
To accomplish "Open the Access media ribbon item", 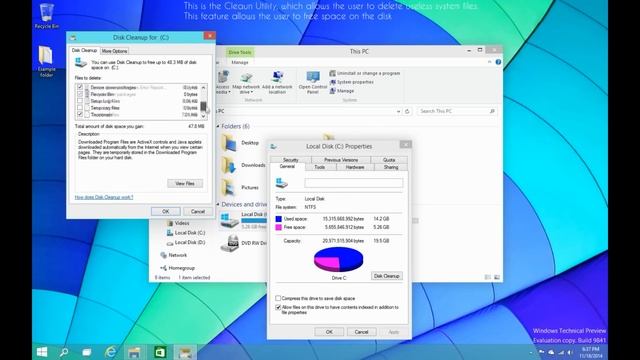I will click(x=223, y=83).
